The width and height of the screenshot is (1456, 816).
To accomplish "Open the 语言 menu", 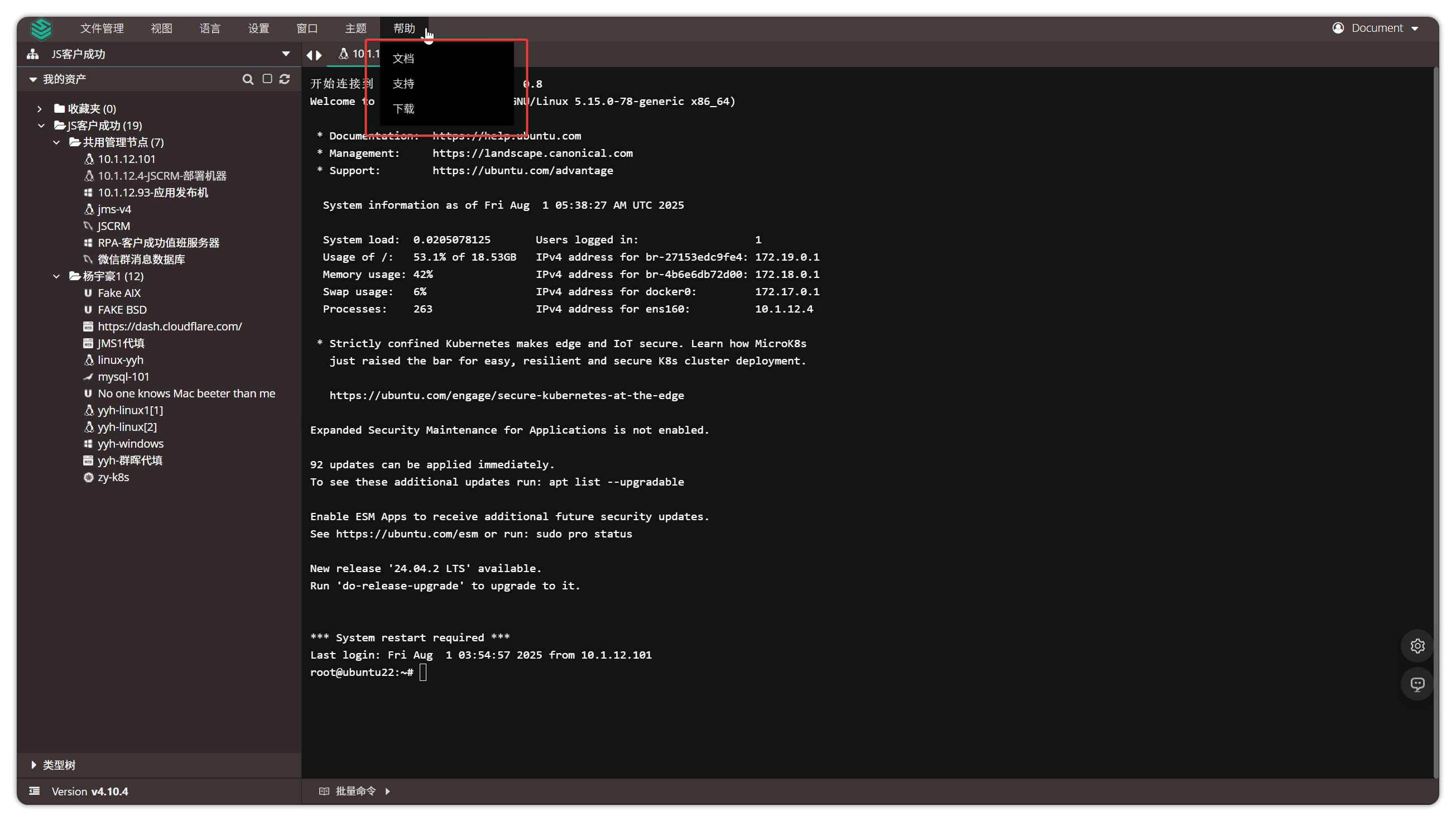I will [210, 28].
